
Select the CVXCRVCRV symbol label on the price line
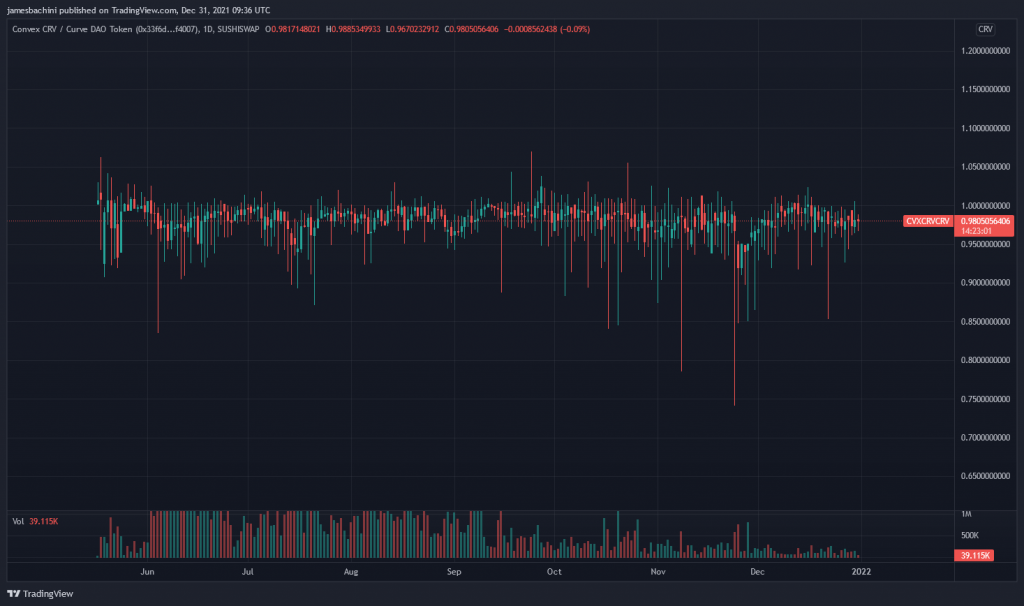(927, 221)
